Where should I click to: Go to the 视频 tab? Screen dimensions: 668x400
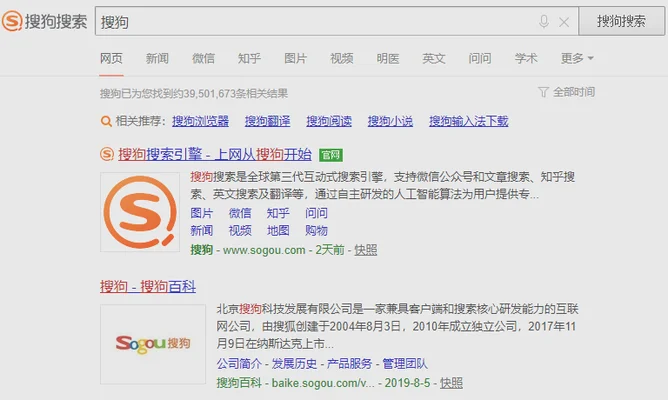click(341, 58)
